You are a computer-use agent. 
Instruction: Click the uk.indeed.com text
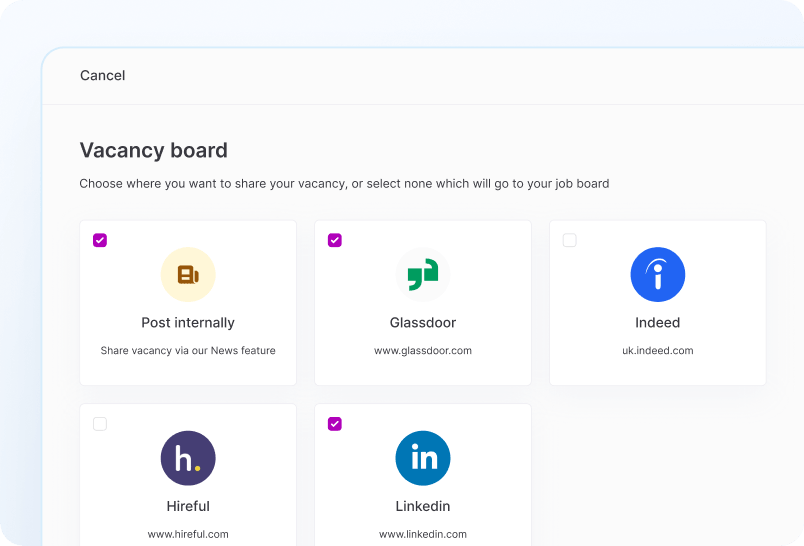[x=658, y=351]
